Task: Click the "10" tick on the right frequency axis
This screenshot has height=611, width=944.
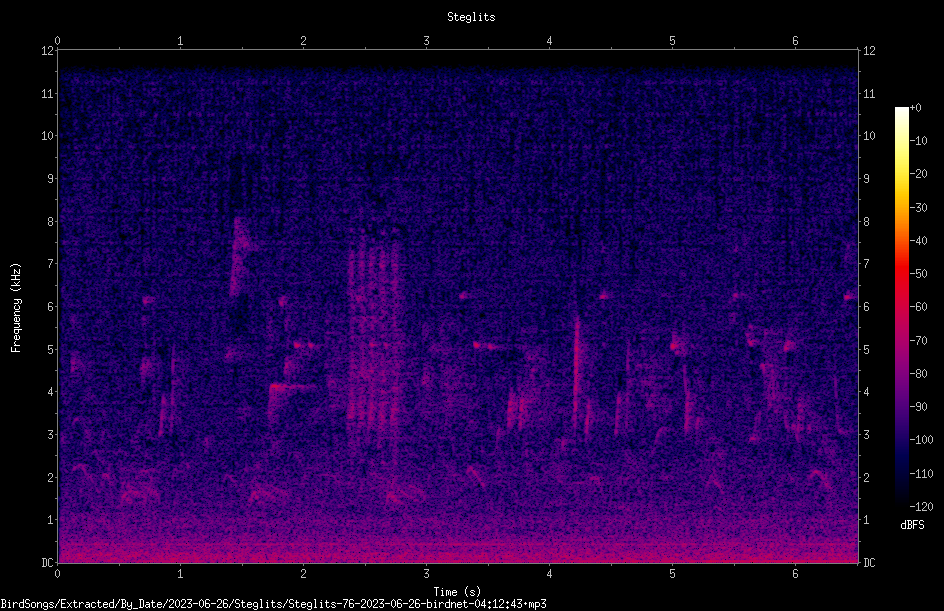Action: tap(869, 136)
